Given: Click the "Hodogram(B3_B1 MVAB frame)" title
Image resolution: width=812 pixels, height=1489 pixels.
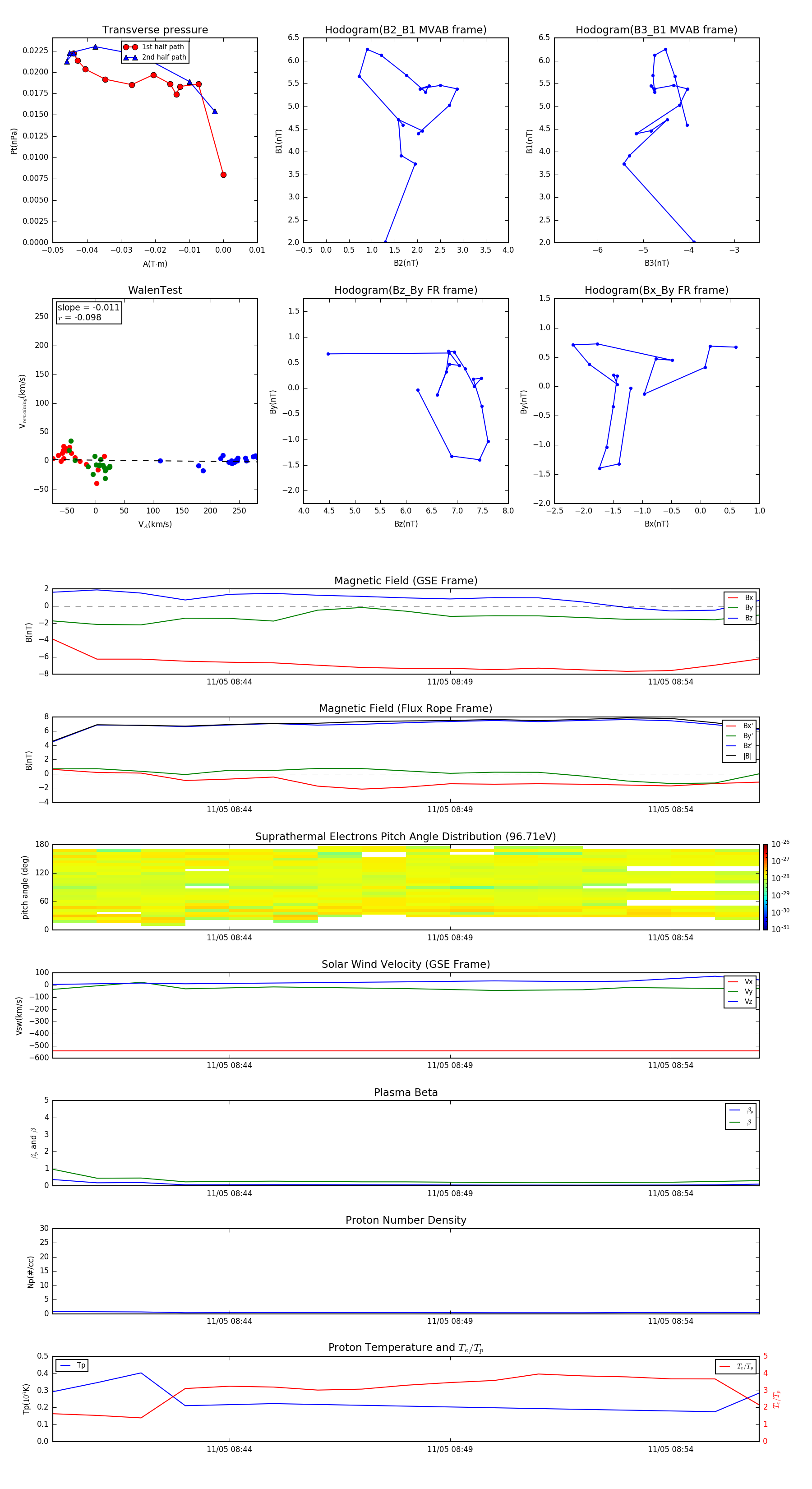Looking at the screenshot, I should tap(656, 30).
